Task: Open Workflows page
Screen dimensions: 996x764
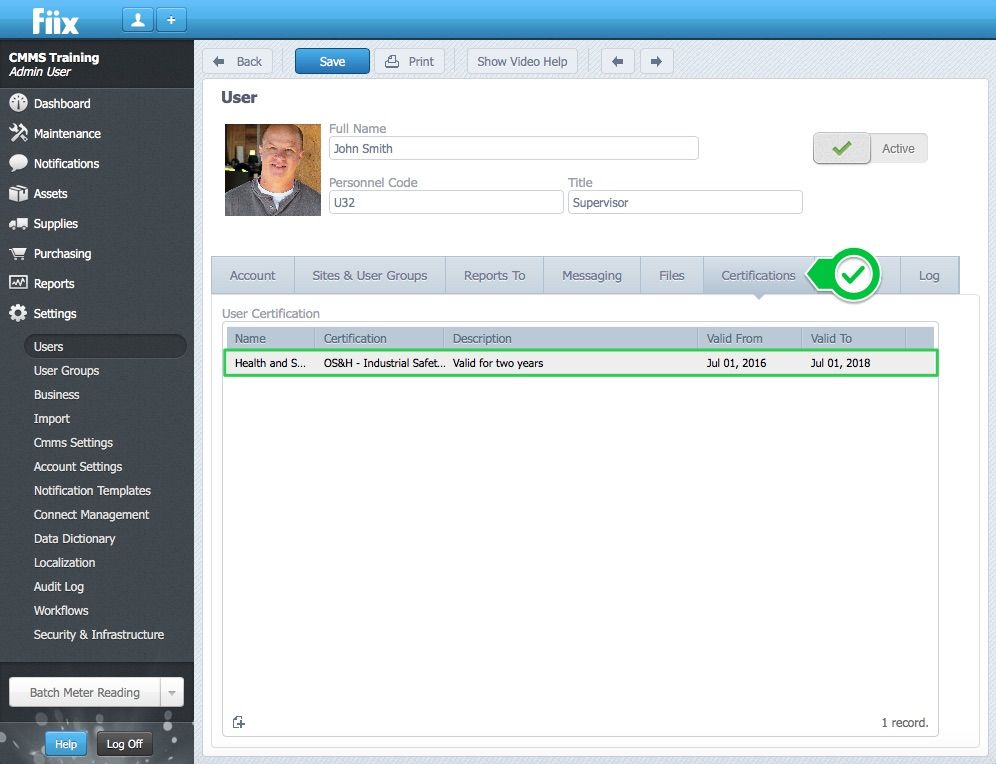Action: pyautogui.click(x=61, y=611)
